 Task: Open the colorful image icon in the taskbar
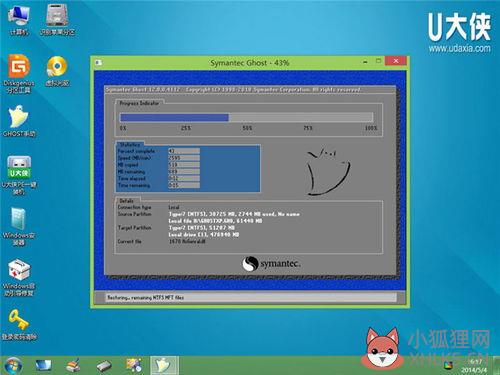pyautogui.click(x=134, y=365)
